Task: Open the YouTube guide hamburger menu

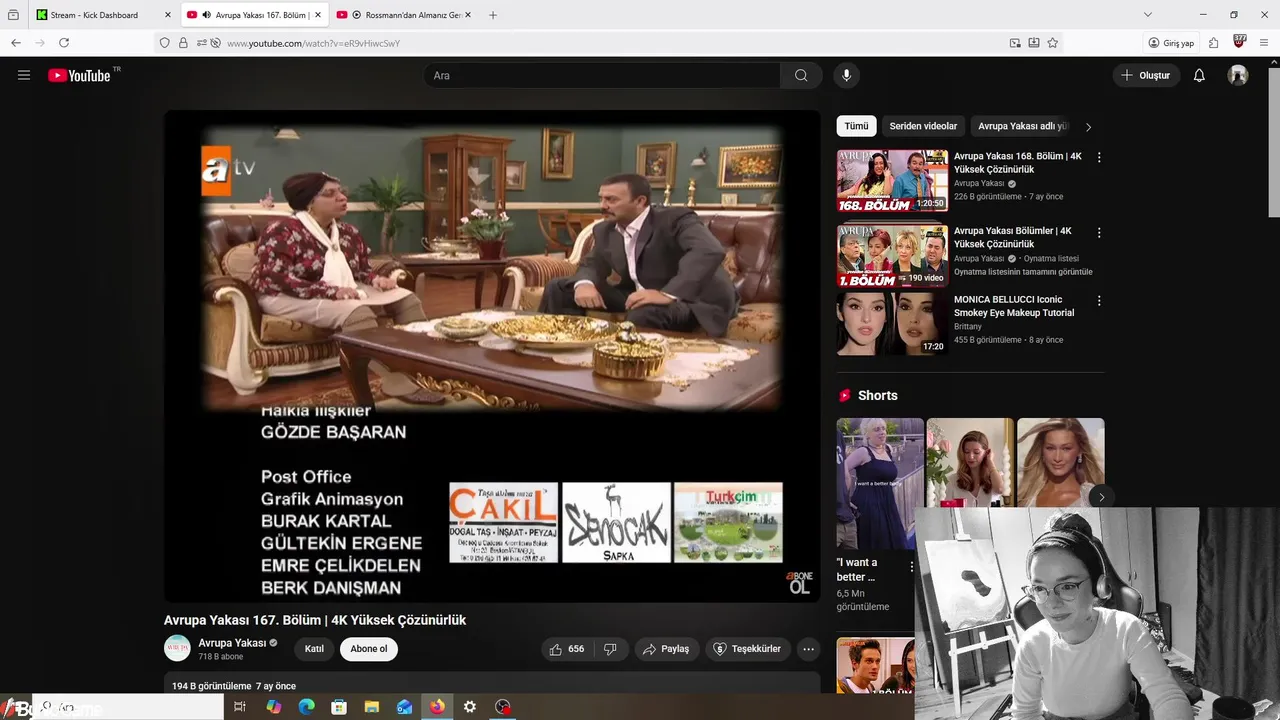Action: (x=24, y=75)
